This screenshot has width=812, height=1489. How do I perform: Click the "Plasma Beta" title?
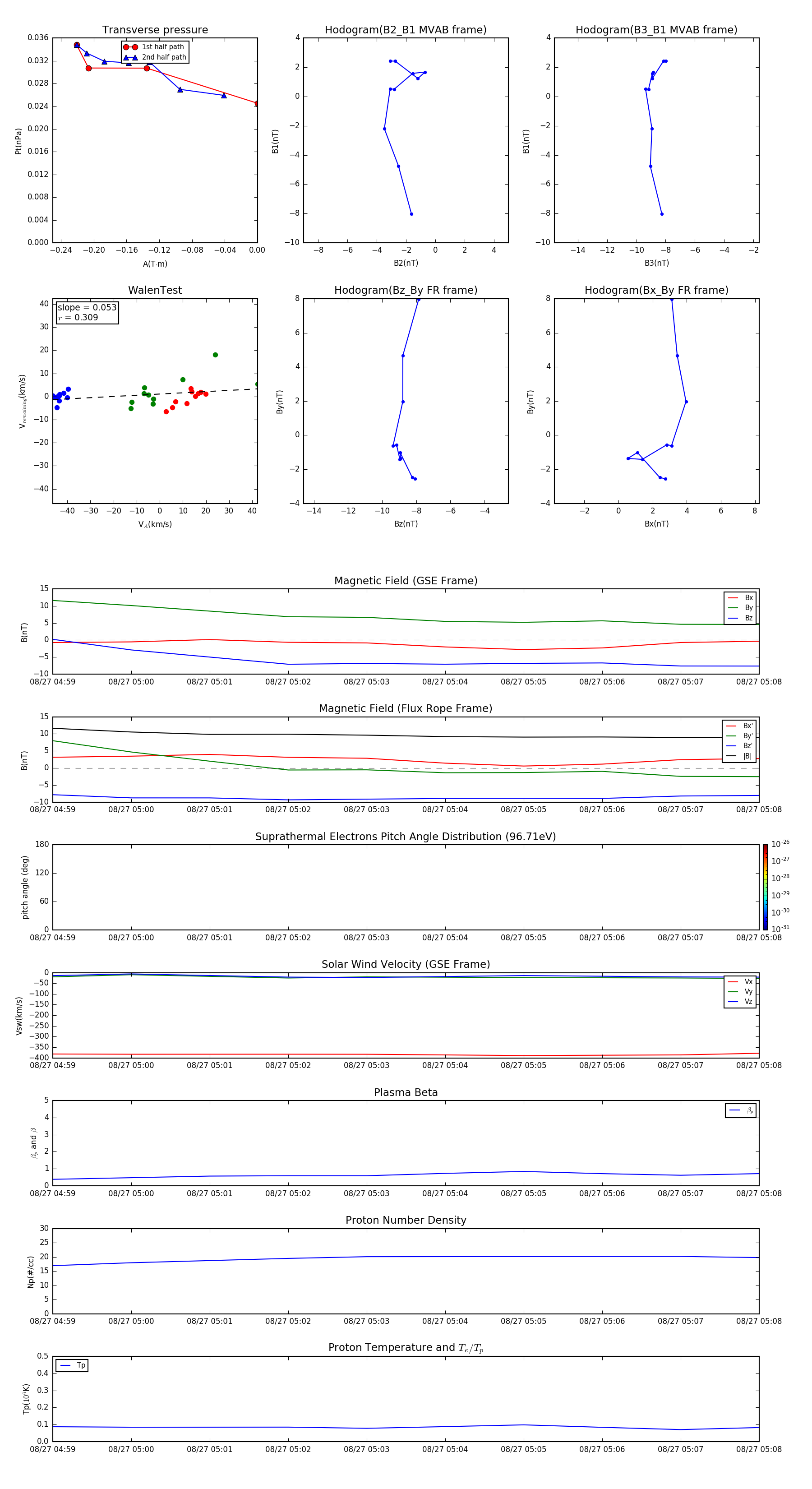(406, 1093)
